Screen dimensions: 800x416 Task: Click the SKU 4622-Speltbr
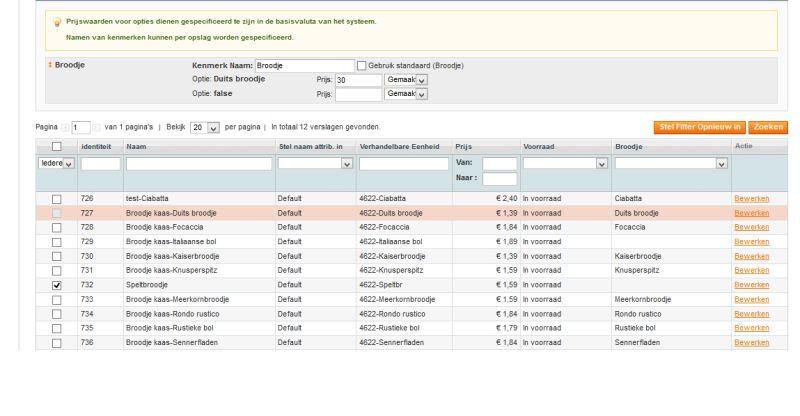[381, 285]
